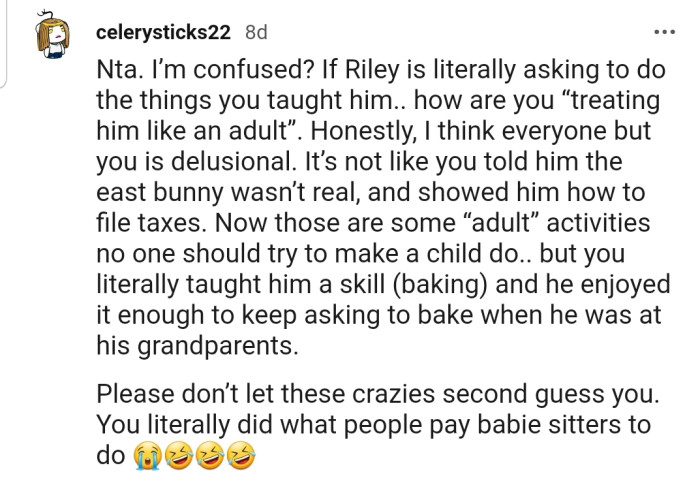The image size is (700, 487).
Task: Click the crying face emoji
Action: point(147,456)
